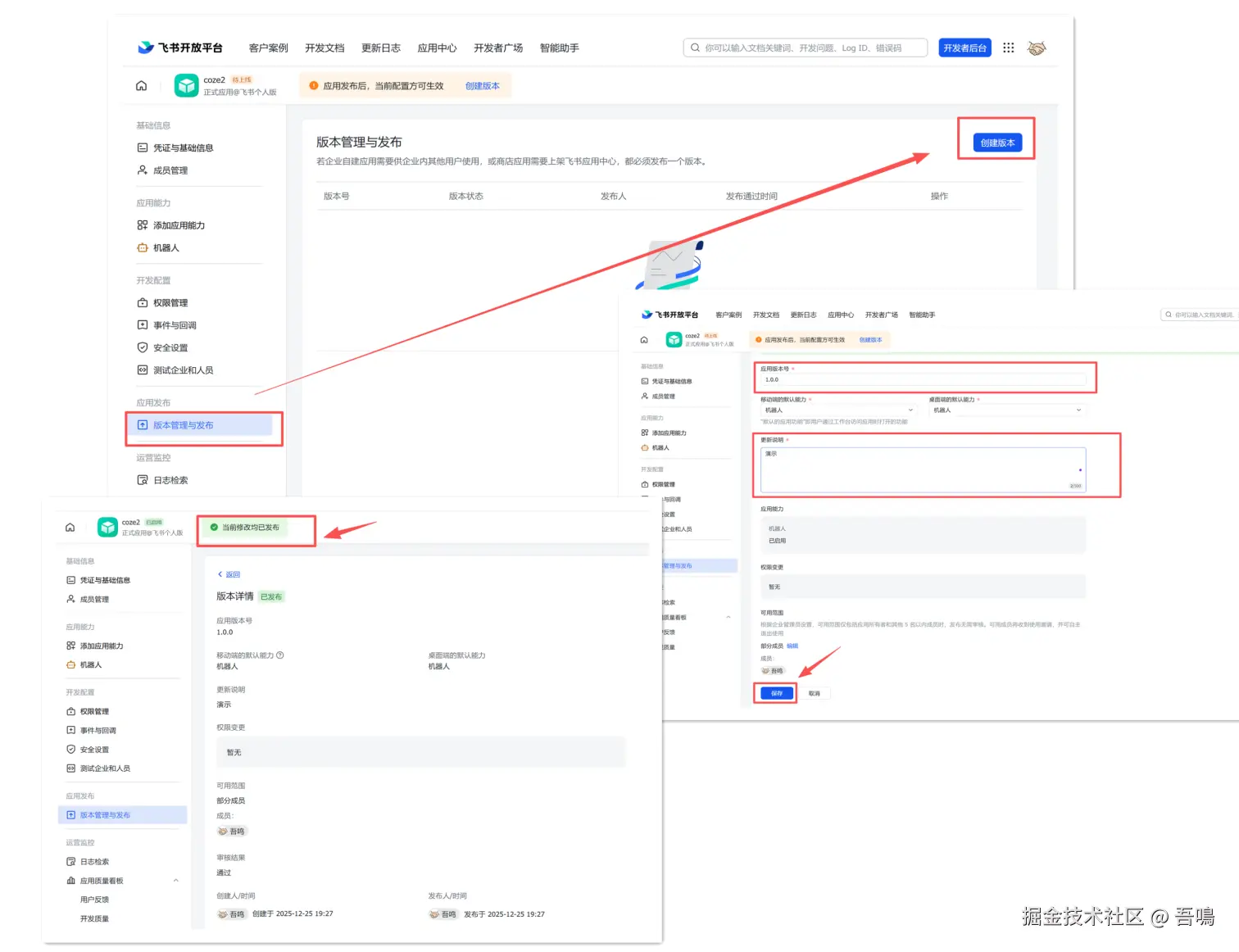This screenshot has width=1239, height=952.
Task: Click the coze2 app icon on the create version form
Action: click(x=674, y=339)
